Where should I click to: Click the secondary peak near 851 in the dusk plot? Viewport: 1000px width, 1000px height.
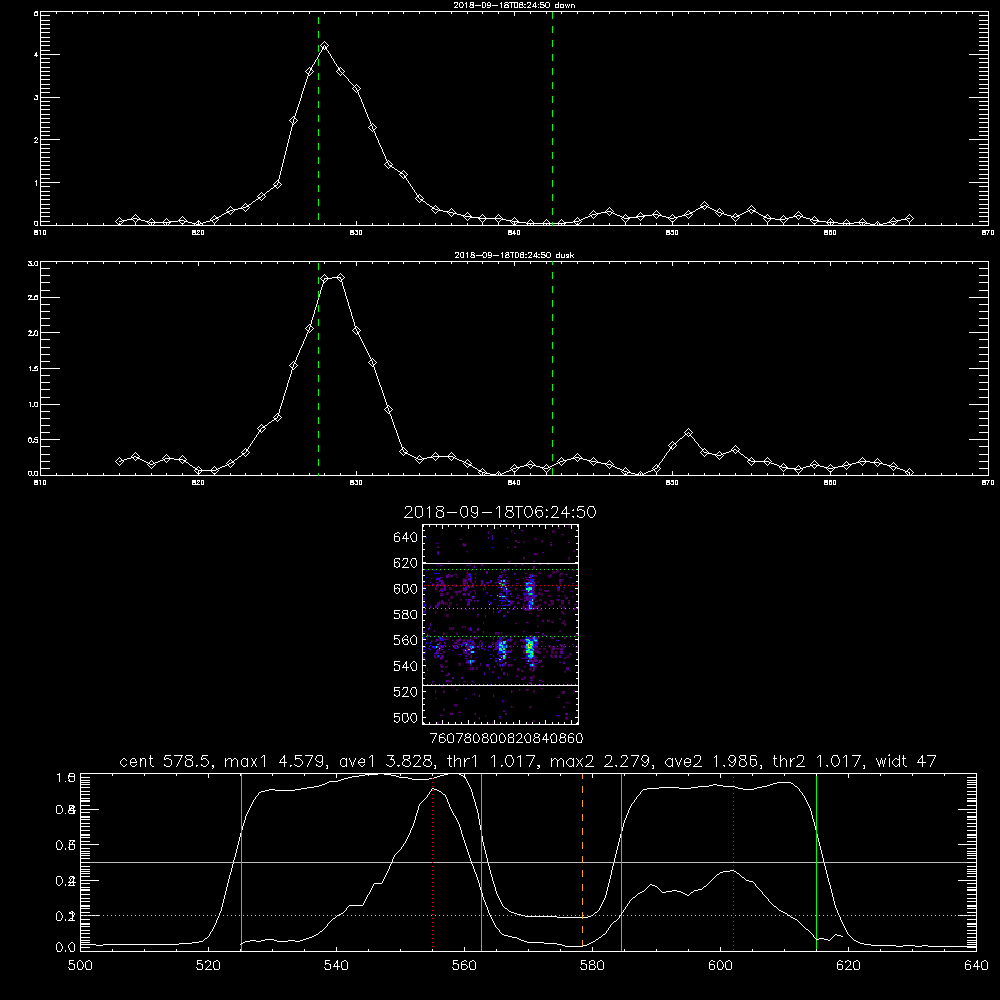(688, 432)
